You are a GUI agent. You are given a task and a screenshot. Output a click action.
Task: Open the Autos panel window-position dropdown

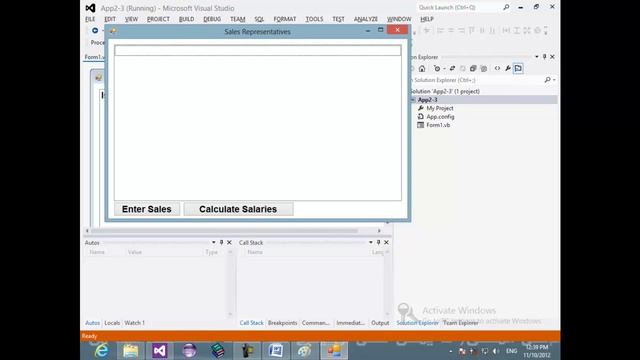pos(213,242)
